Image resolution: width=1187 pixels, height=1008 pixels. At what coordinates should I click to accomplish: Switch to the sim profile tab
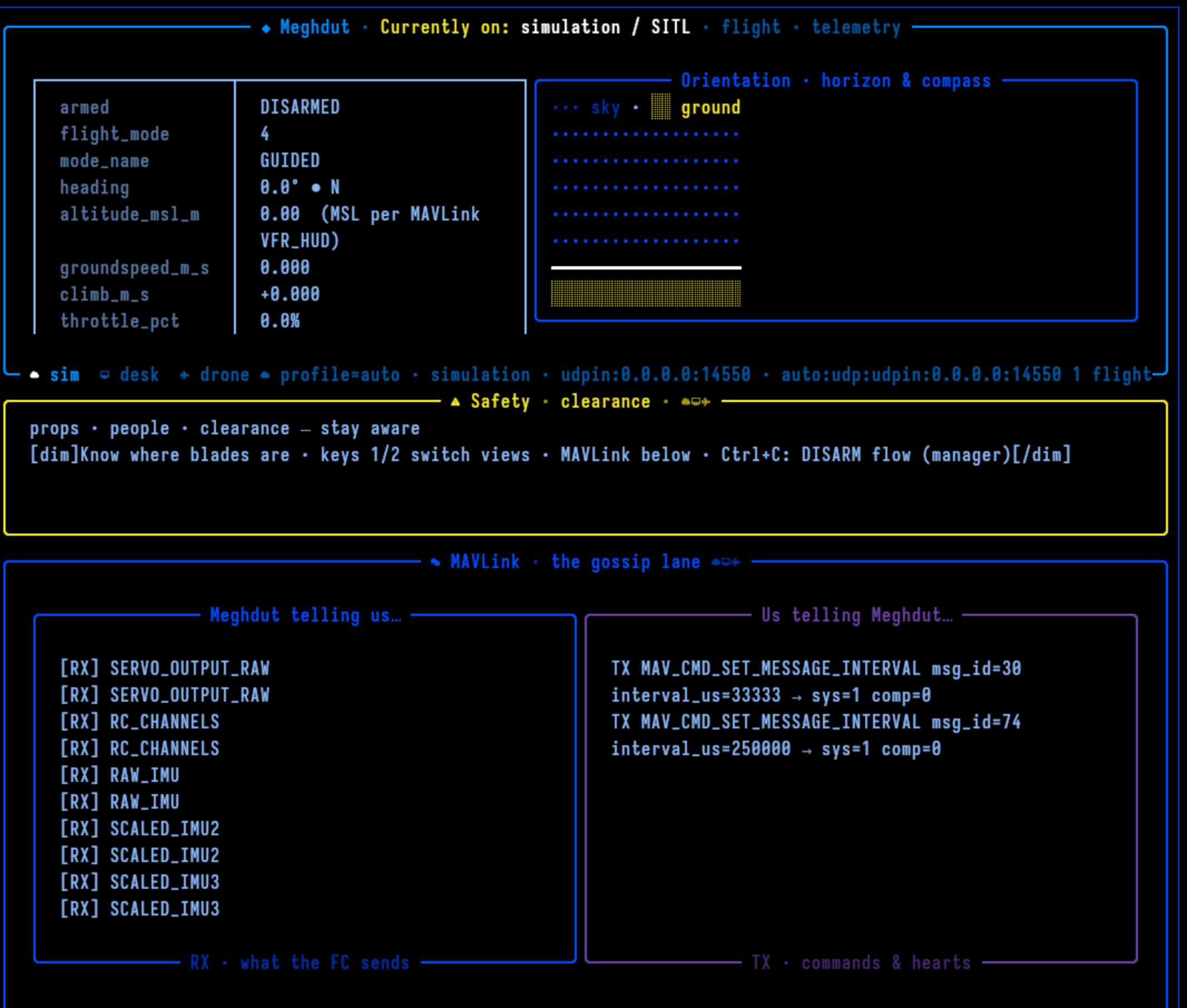[65, 375]
